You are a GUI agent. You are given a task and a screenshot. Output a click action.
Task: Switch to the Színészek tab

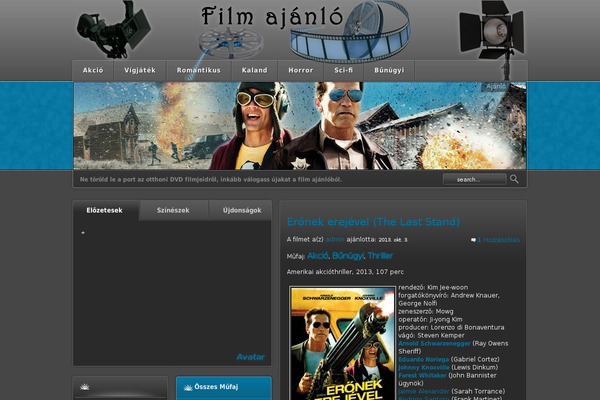pos(173,211)
